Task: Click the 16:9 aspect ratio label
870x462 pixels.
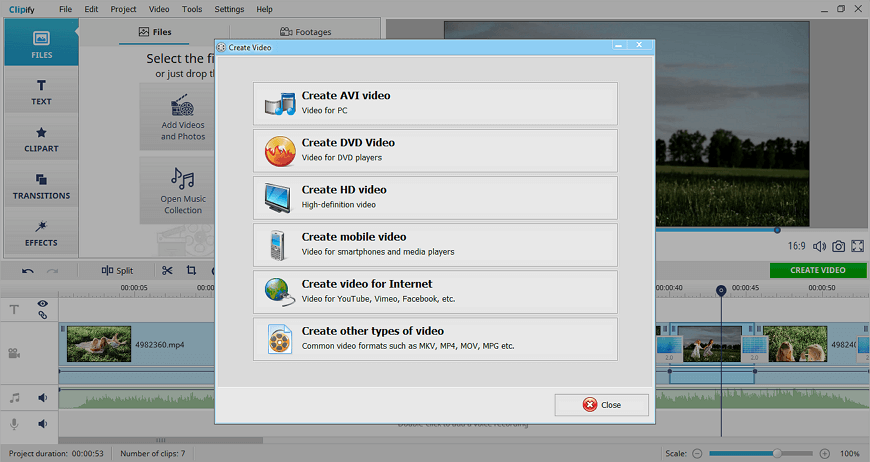Action: pyautogui.click(x=796, y=246)
